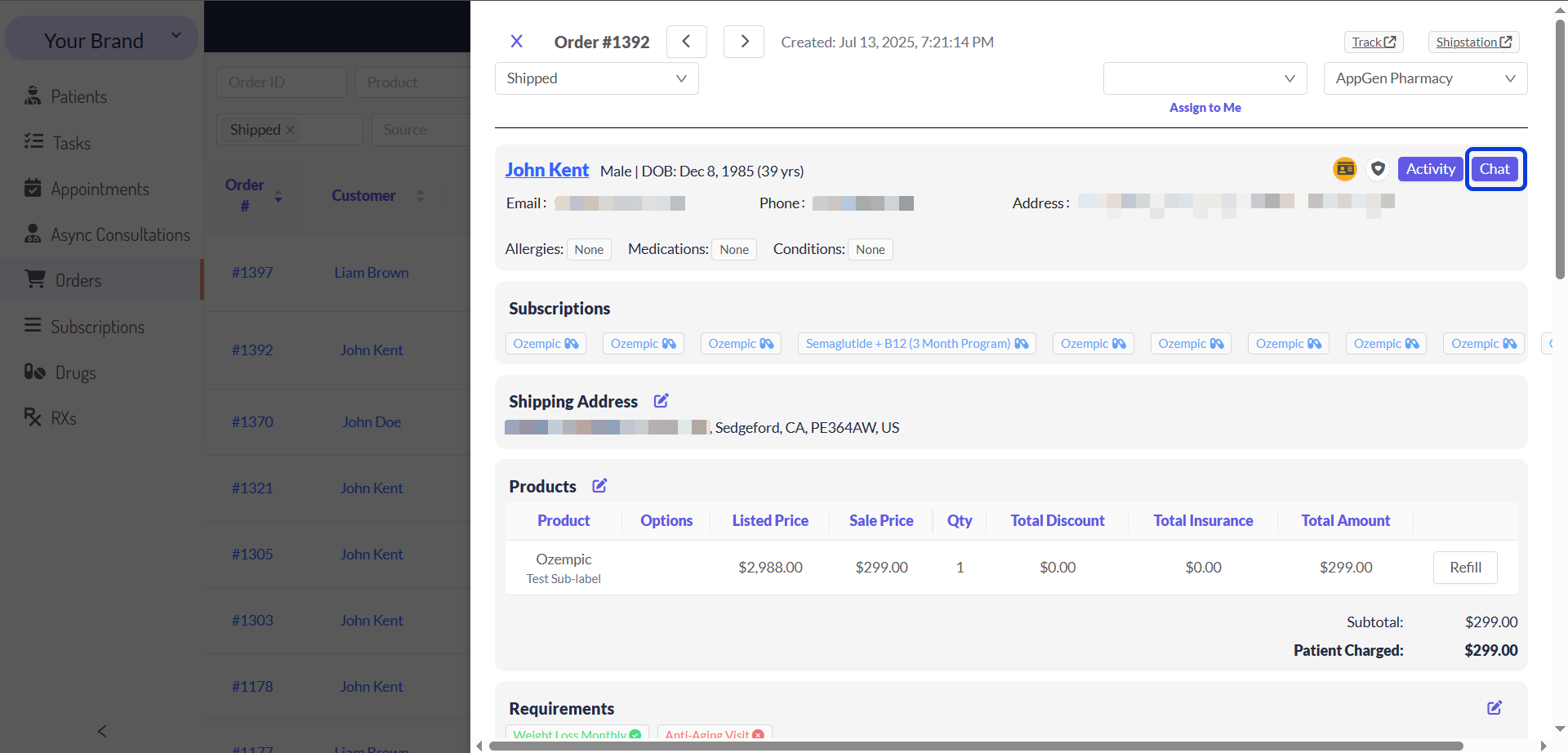Sort orders by Customer column

(x=421, y=196)
